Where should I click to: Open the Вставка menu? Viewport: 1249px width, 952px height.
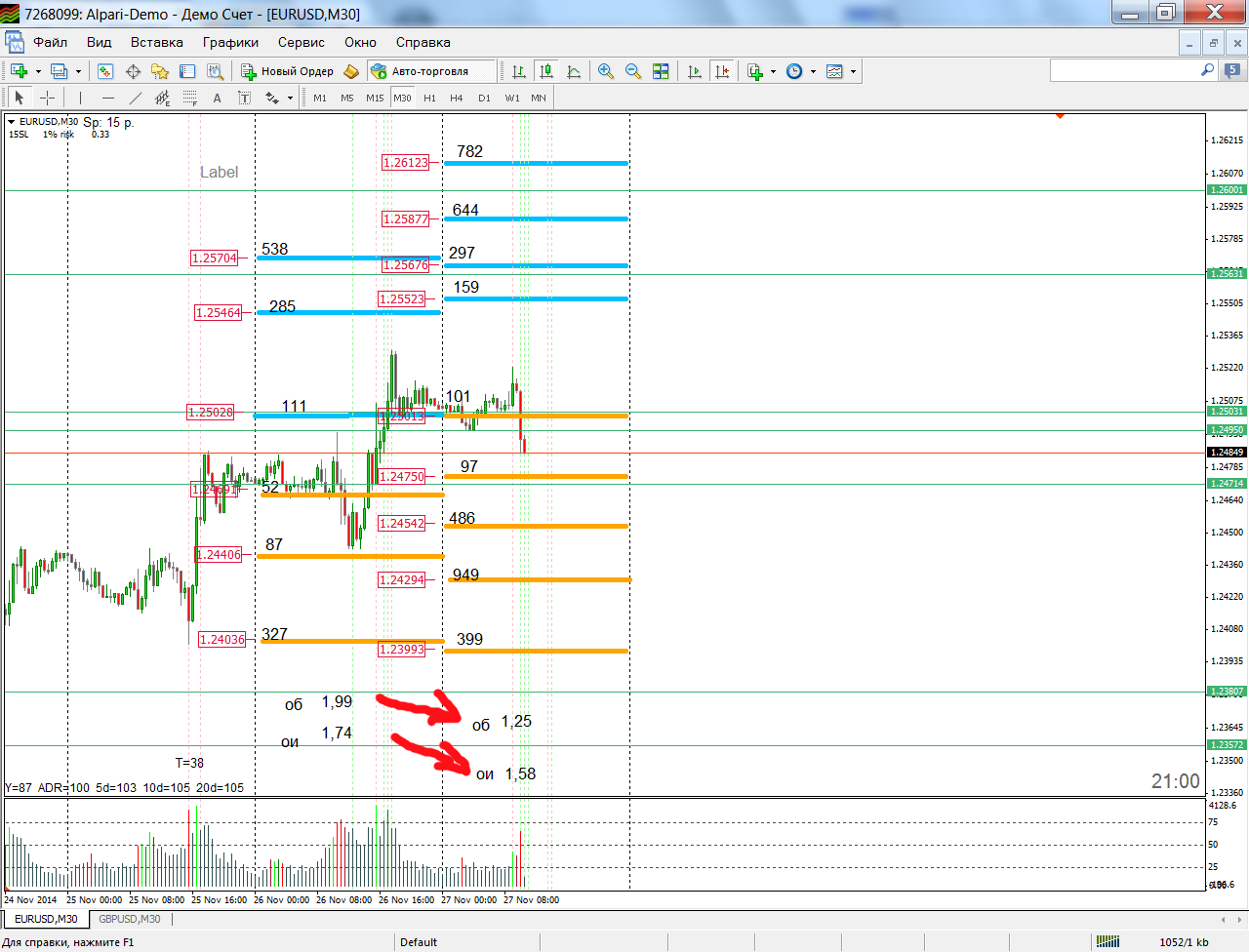(156, 42)
